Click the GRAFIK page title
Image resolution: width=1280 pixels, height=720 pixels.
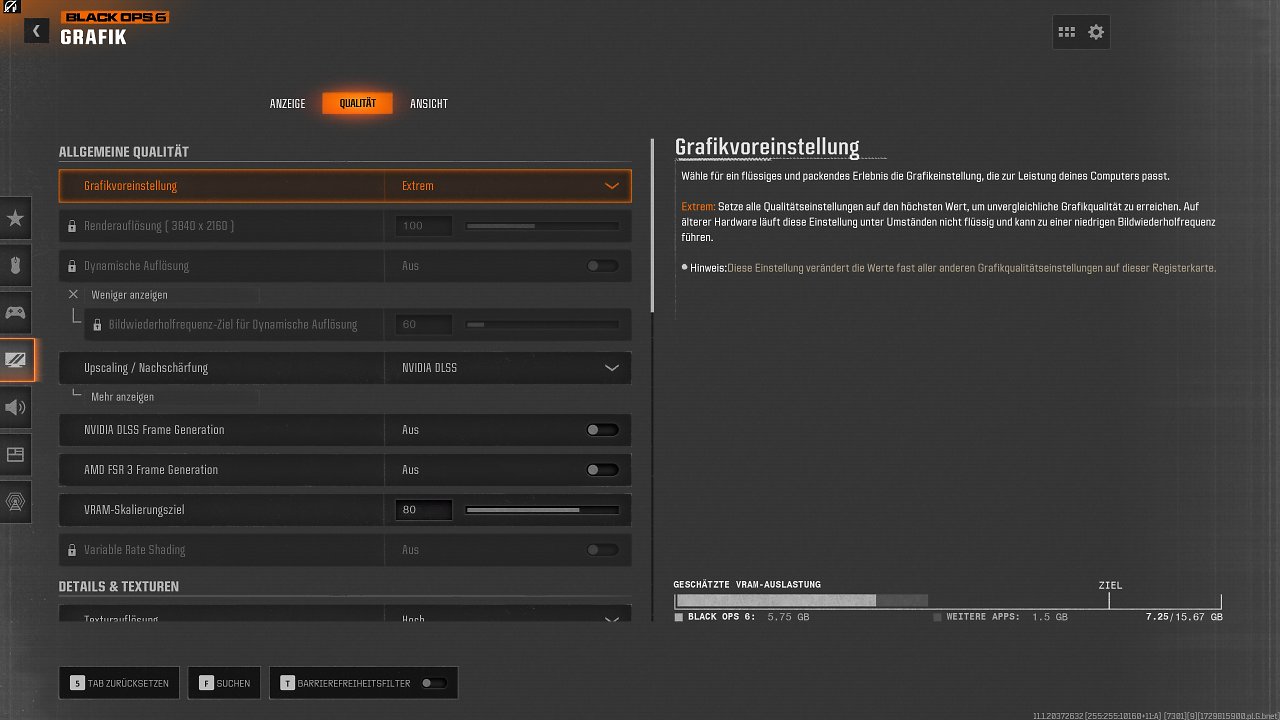pos(93,38)
